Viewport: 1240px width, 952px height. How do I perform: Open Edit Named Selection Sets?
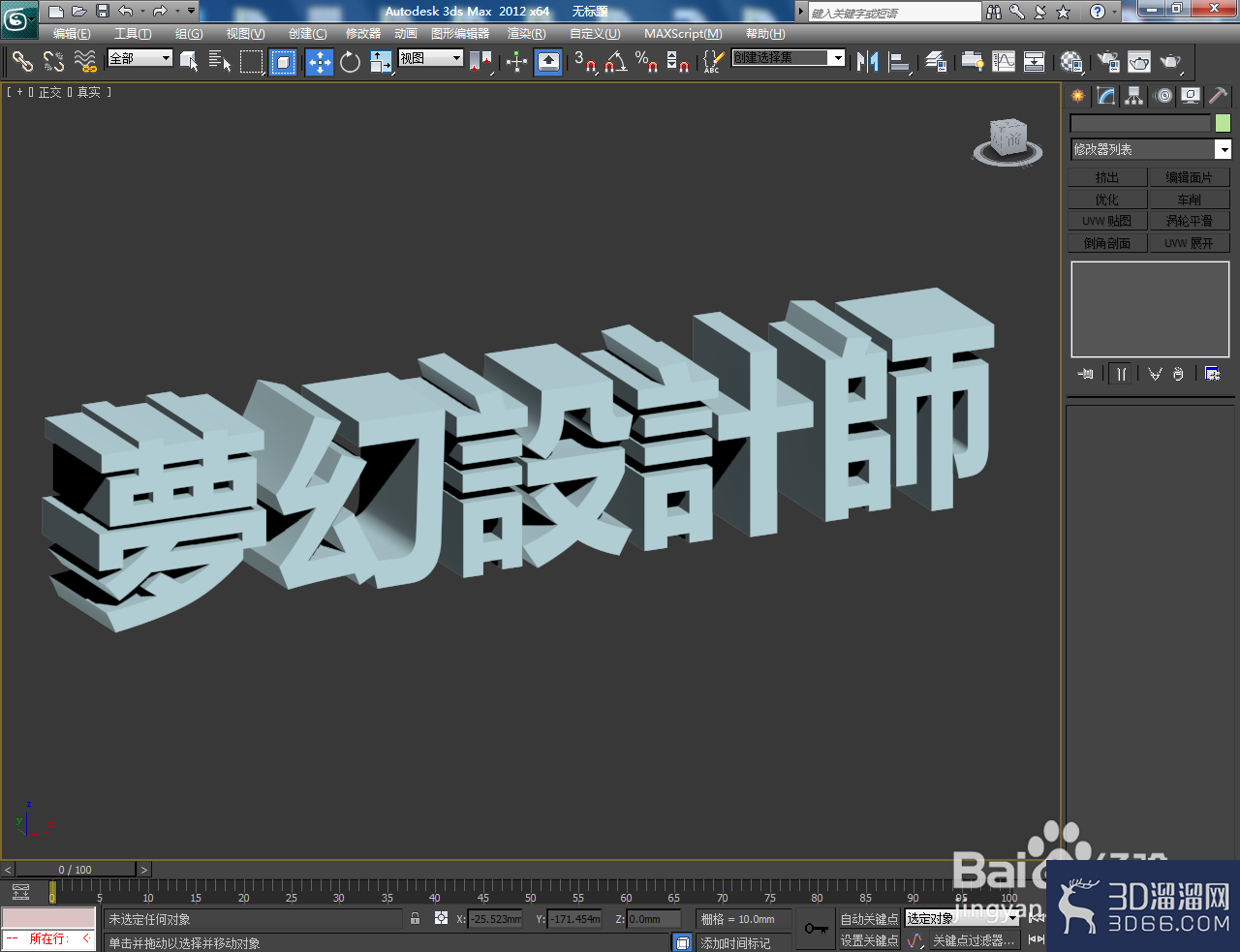point(712,62)
